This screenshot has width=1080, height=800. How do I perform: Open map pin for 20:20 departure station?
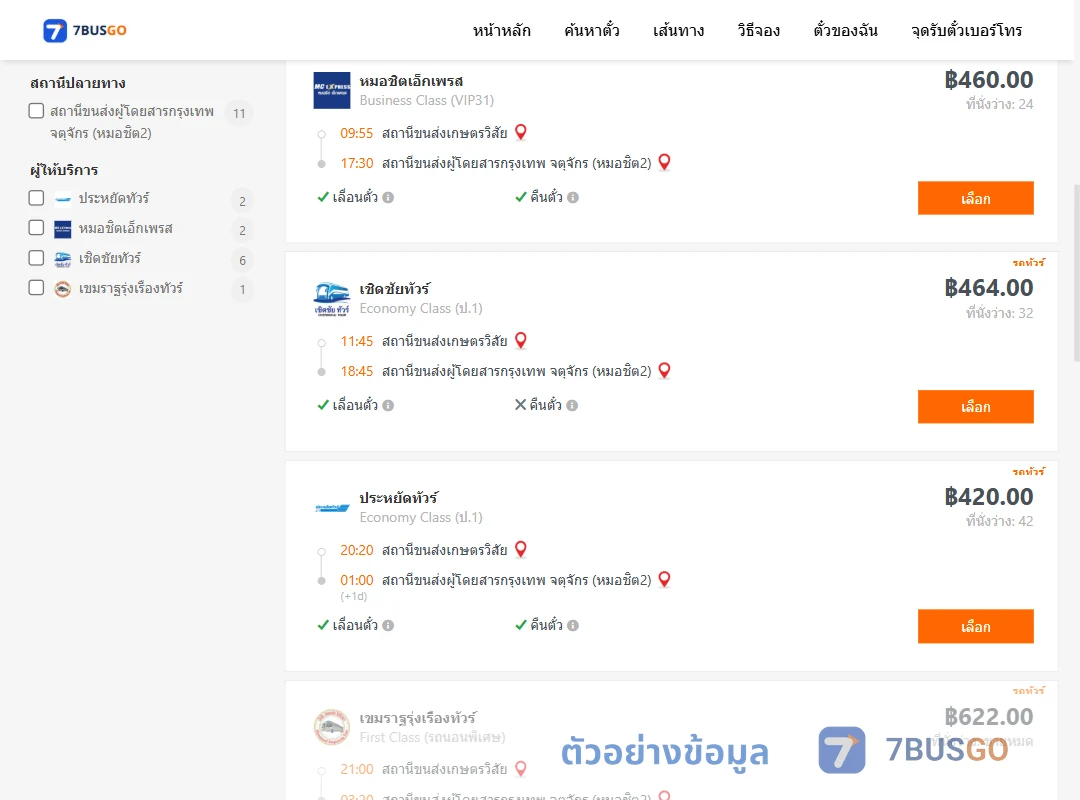tap(521, 549)
